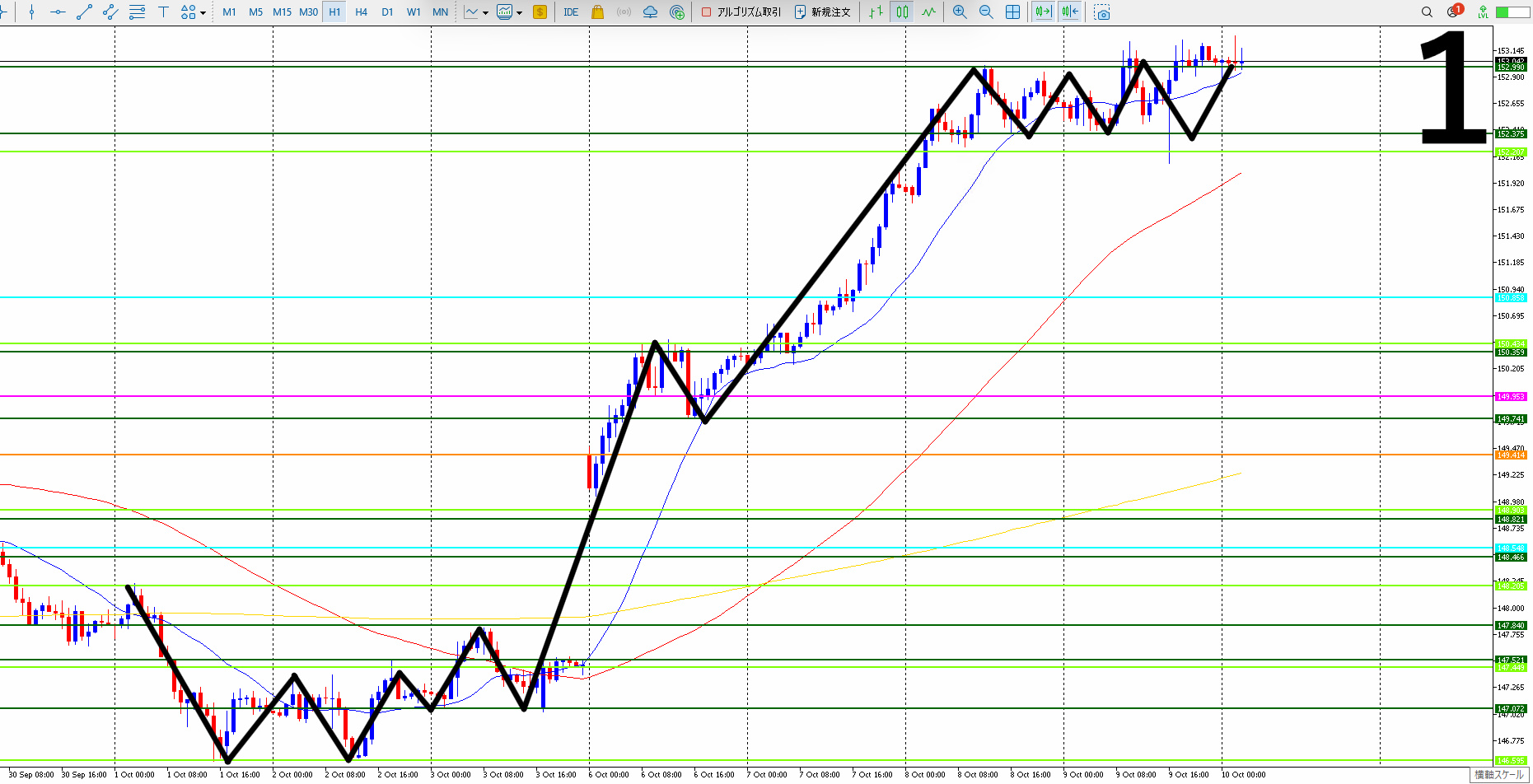
Task: Click the 148.466 price level label
Action: (x=1511, y=557)
